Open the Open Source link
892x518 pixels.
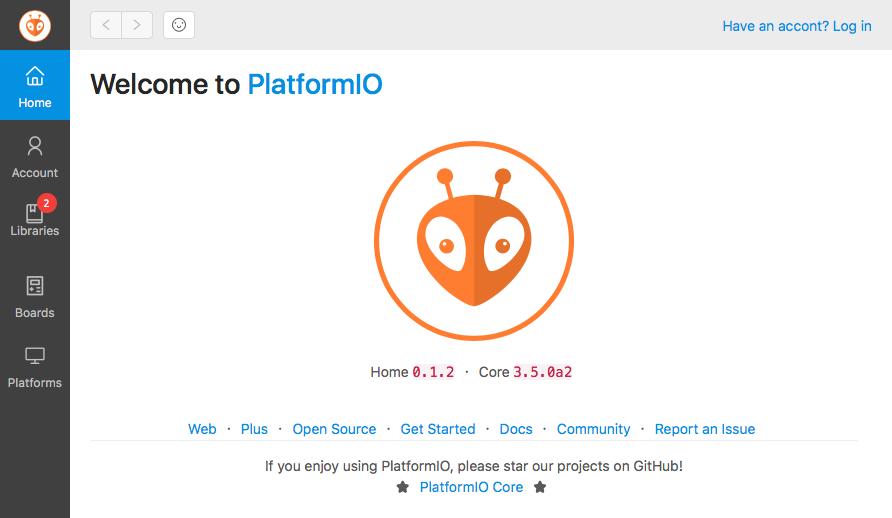pos(334,429)
